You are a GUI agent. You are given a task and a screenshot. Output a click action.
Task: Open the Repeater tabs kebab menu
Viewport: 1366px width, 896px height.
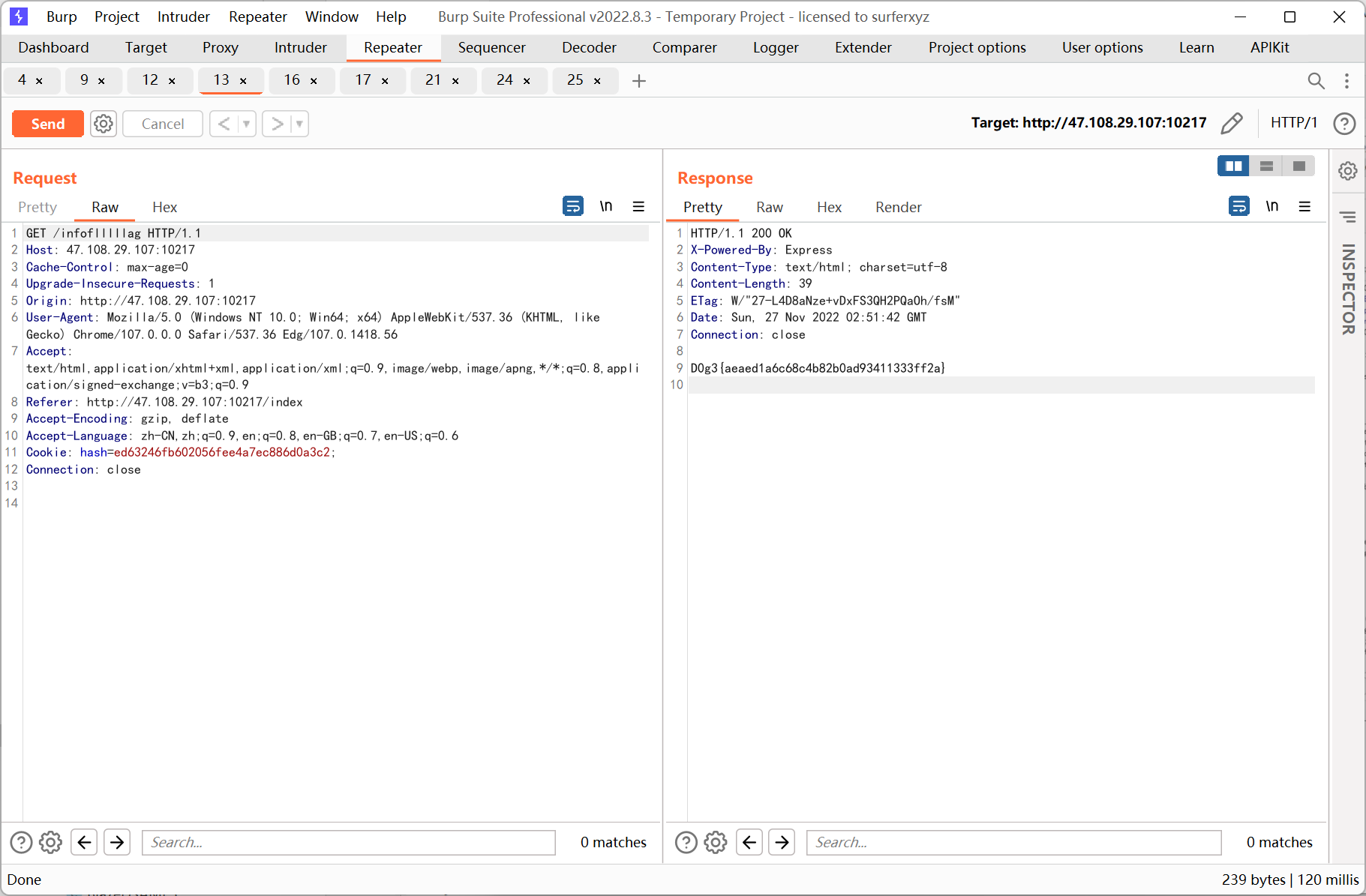[1346, 80]
